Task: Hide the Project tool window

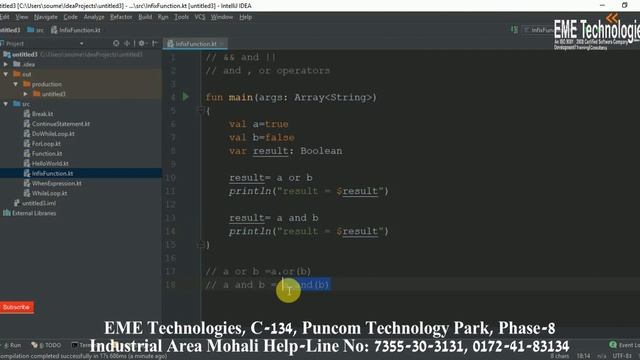Action: [x=155, y=43]
